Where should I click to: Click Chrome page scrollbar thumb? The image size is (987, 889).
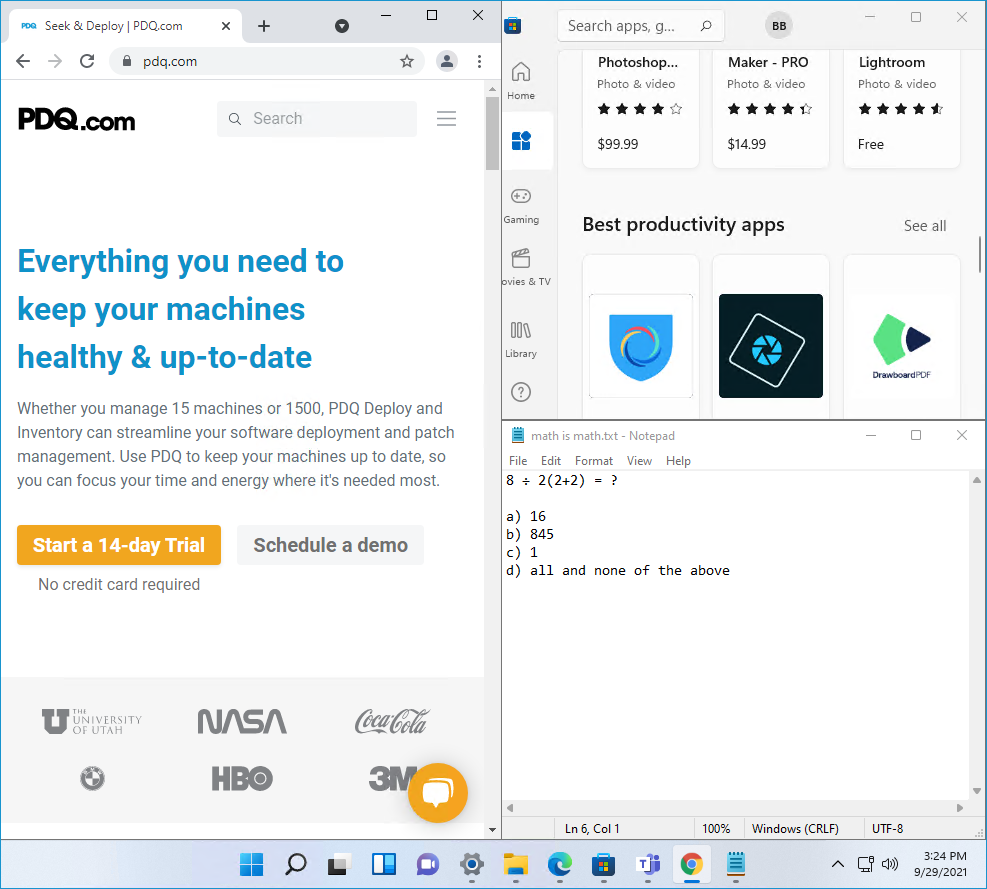coord(492,133)
